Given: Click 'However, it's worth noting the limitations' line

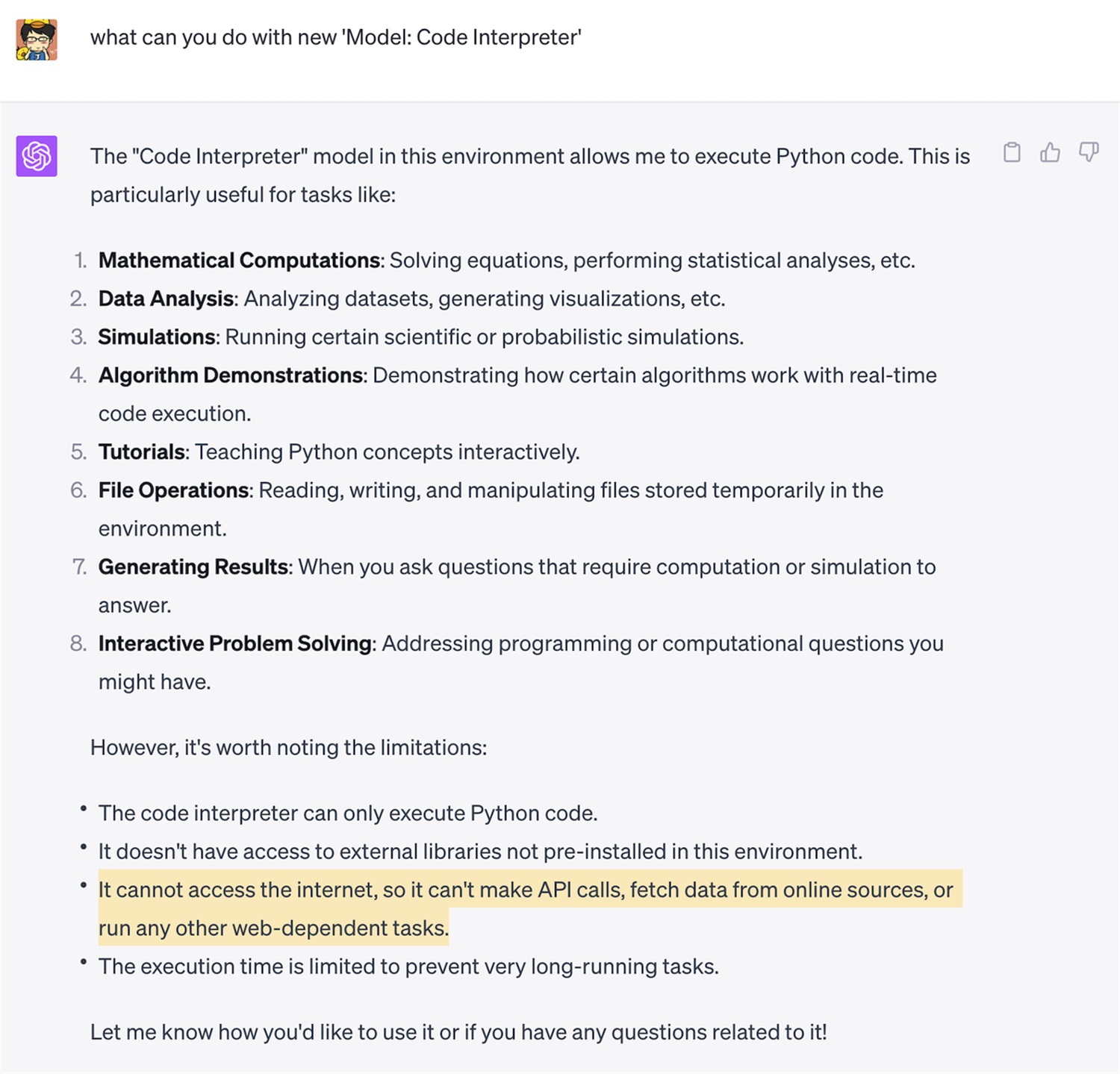Looking at the screenshot, I should [x=289, y=747].
